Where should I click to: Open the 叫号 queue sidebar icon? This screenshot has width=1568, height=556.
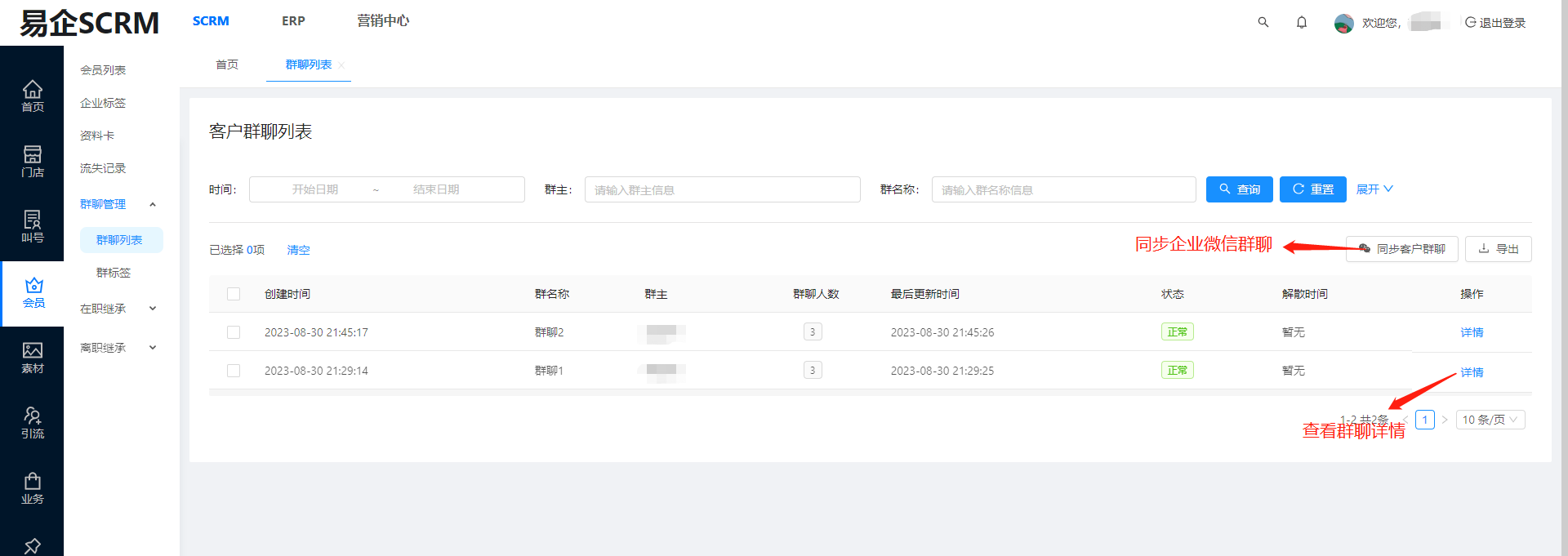click(x=32, y=227)
